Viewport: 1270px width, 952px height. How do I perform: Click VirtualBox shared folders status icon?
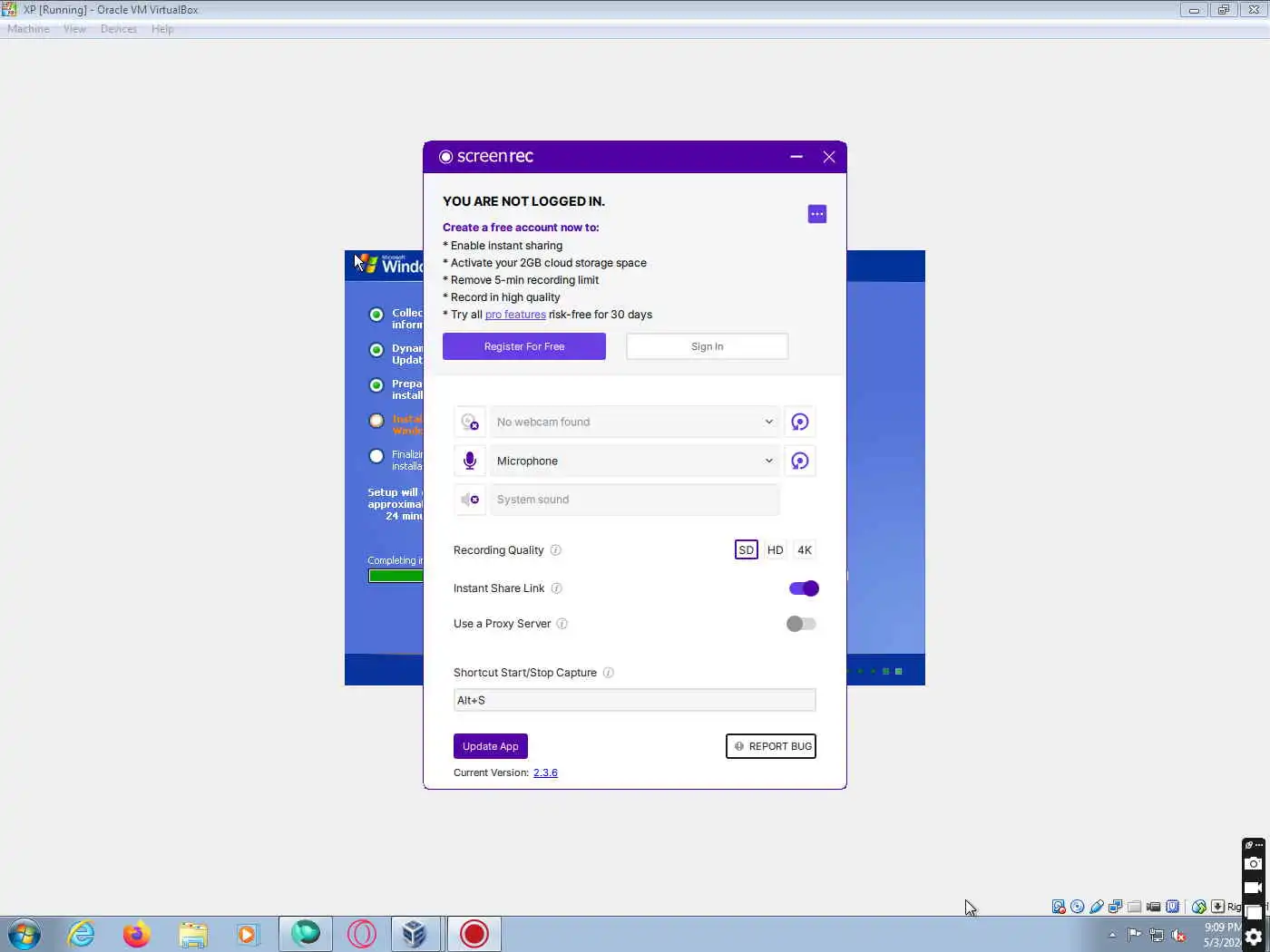click(x=1135, y=907)
